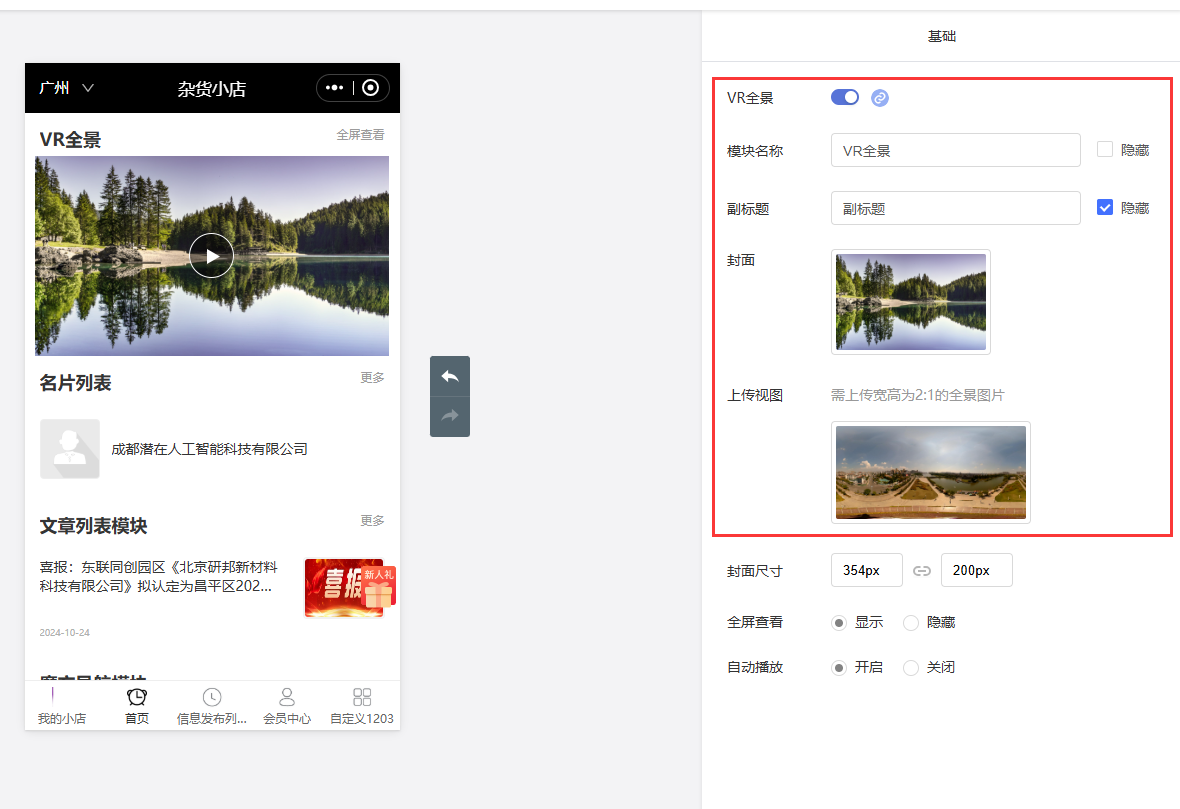Click the 名片列表 heading
This screenshot has width=1180, height=809.
[x=75, y=383]
